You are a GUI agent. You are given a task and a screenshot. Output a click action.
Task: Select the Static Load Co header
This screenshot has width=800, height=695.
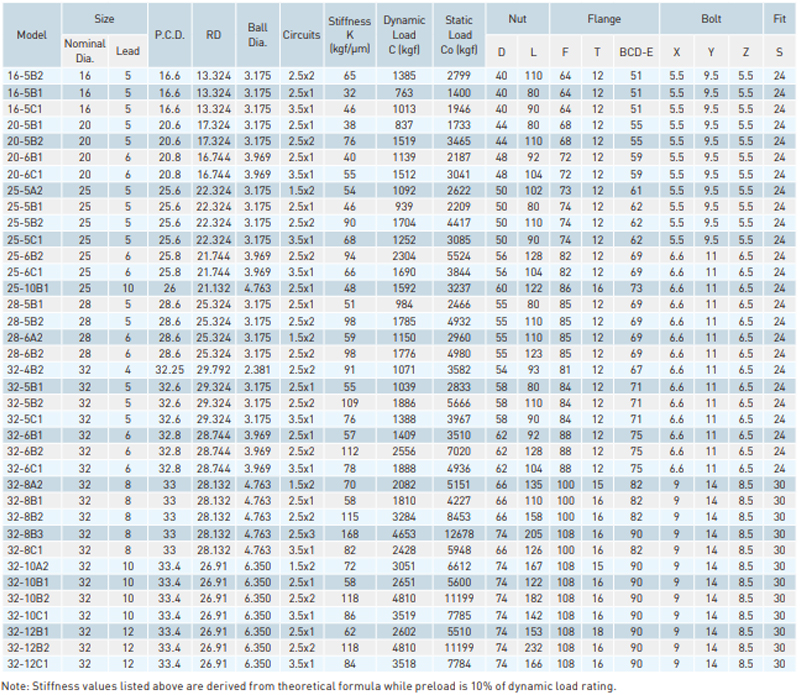[462, 34]
